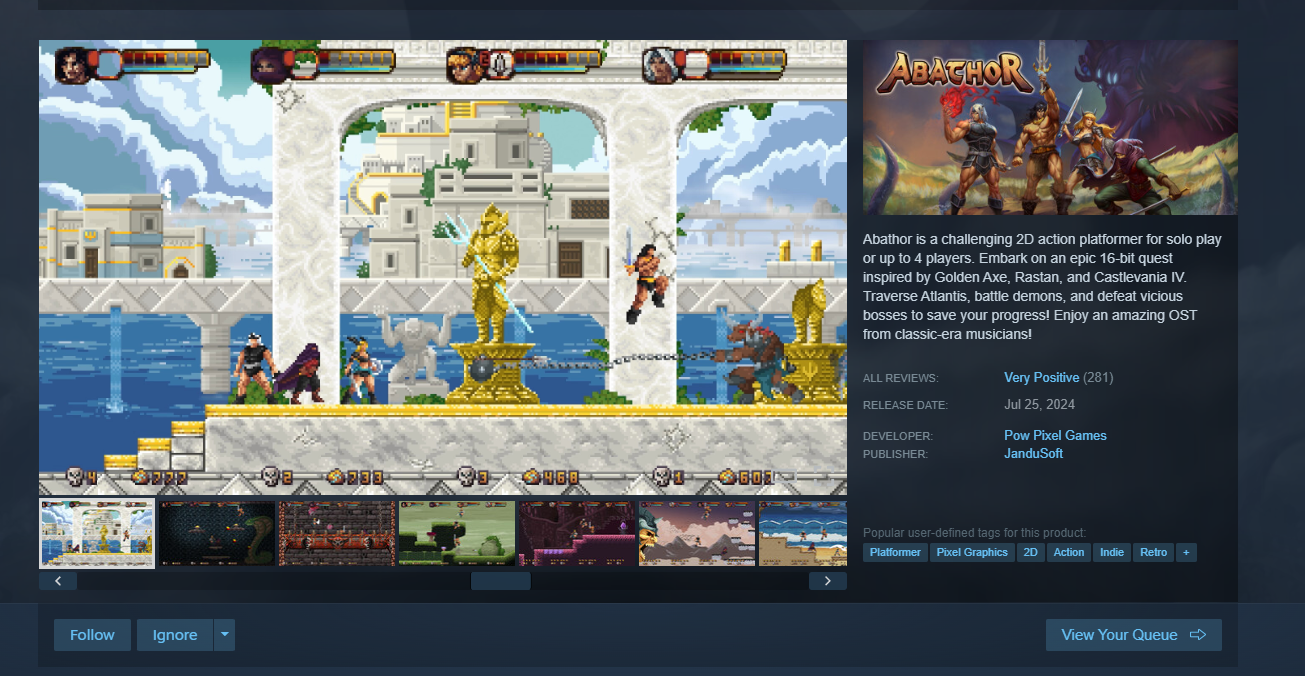Follow this game
1305x676 pixels.
point(92,635)
